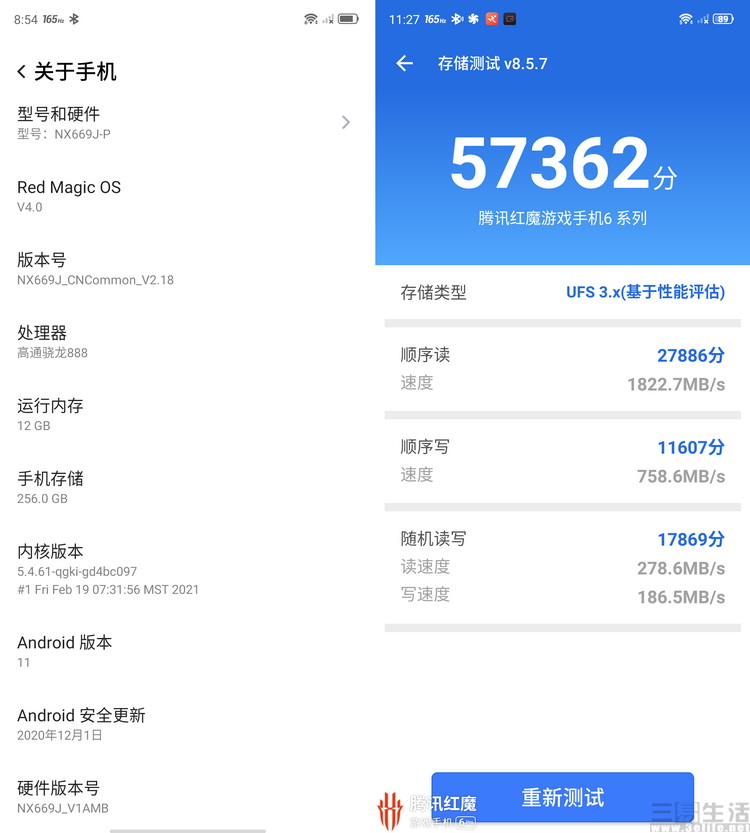Tap the 关于手机 page title
The image size is (750, 833).
point(75,72)
